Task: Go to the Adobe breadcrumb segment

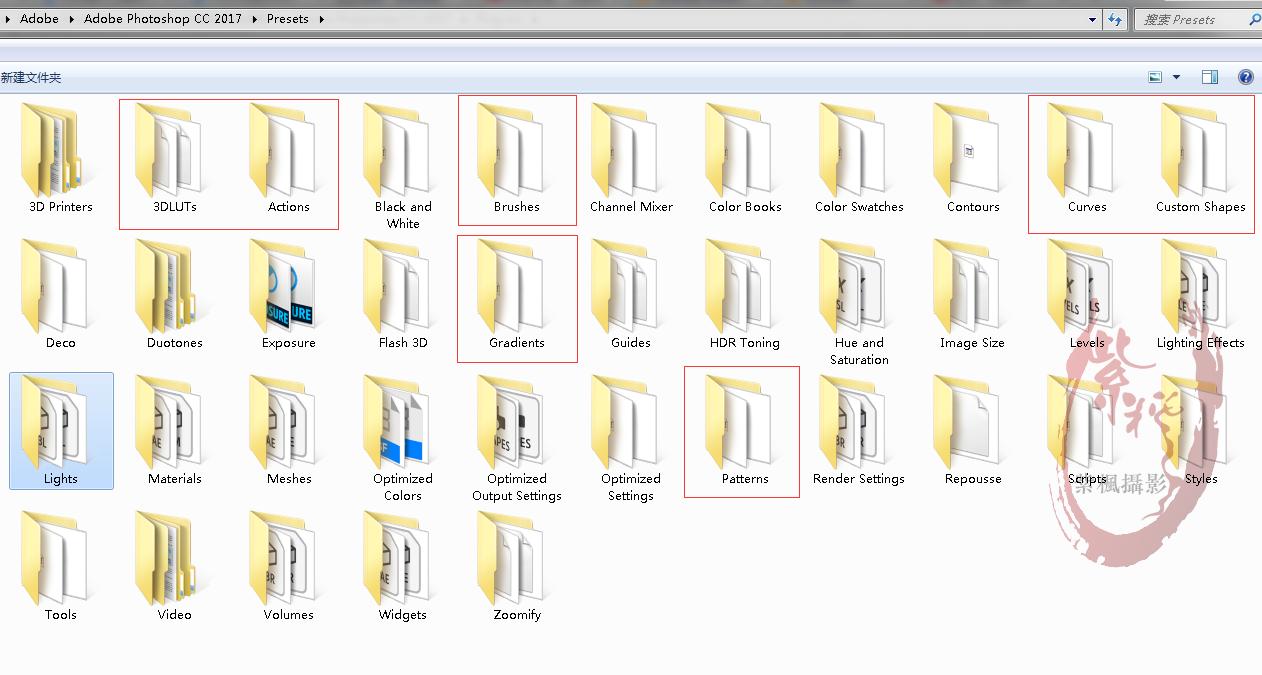Action: 39,19
